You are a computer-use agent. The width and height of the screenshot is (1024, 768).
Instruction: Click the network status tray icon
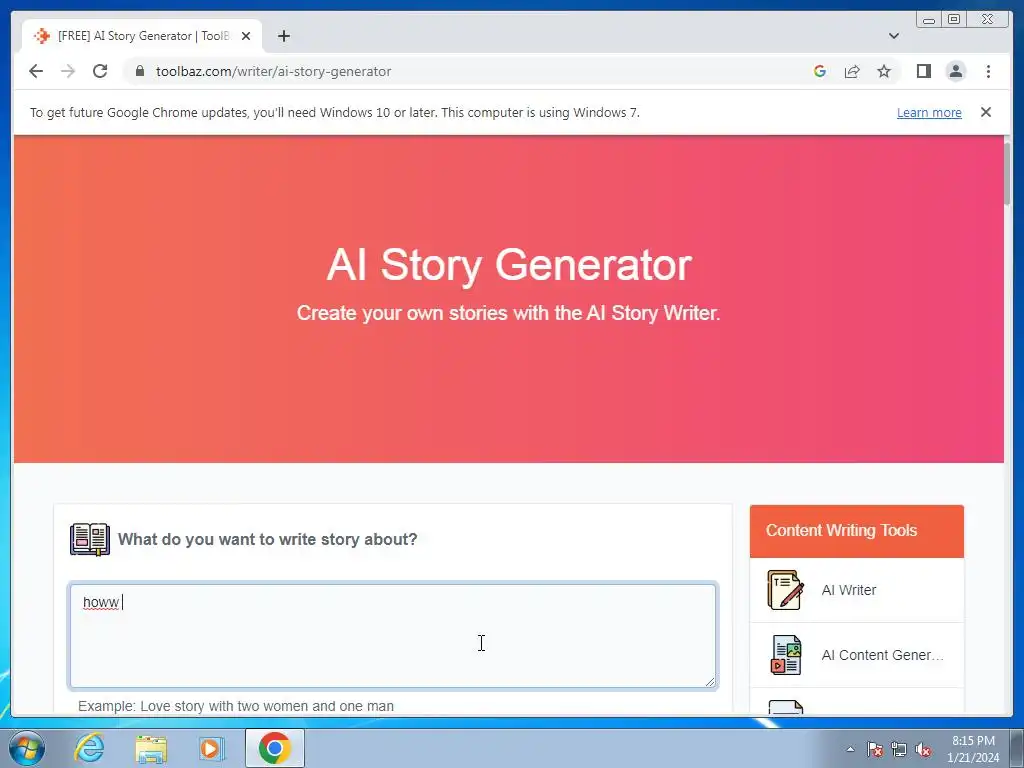pos(899,749)
